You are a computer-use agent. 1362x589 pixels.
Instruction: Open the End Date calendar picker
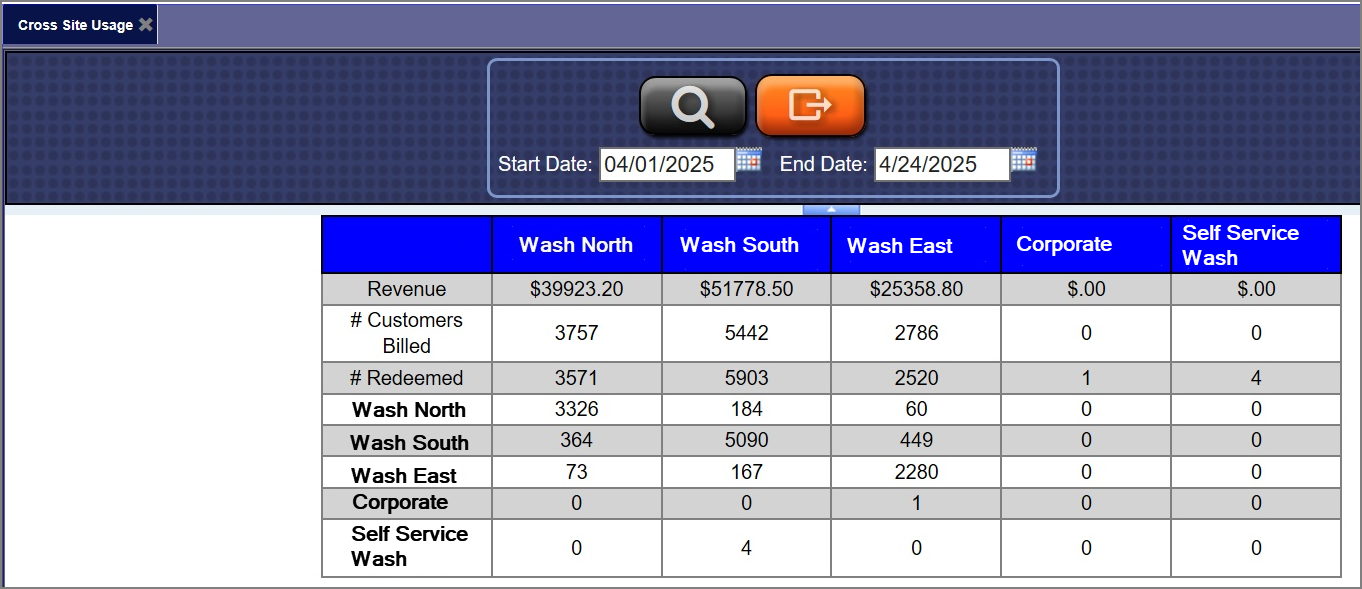click(1023, 160)
